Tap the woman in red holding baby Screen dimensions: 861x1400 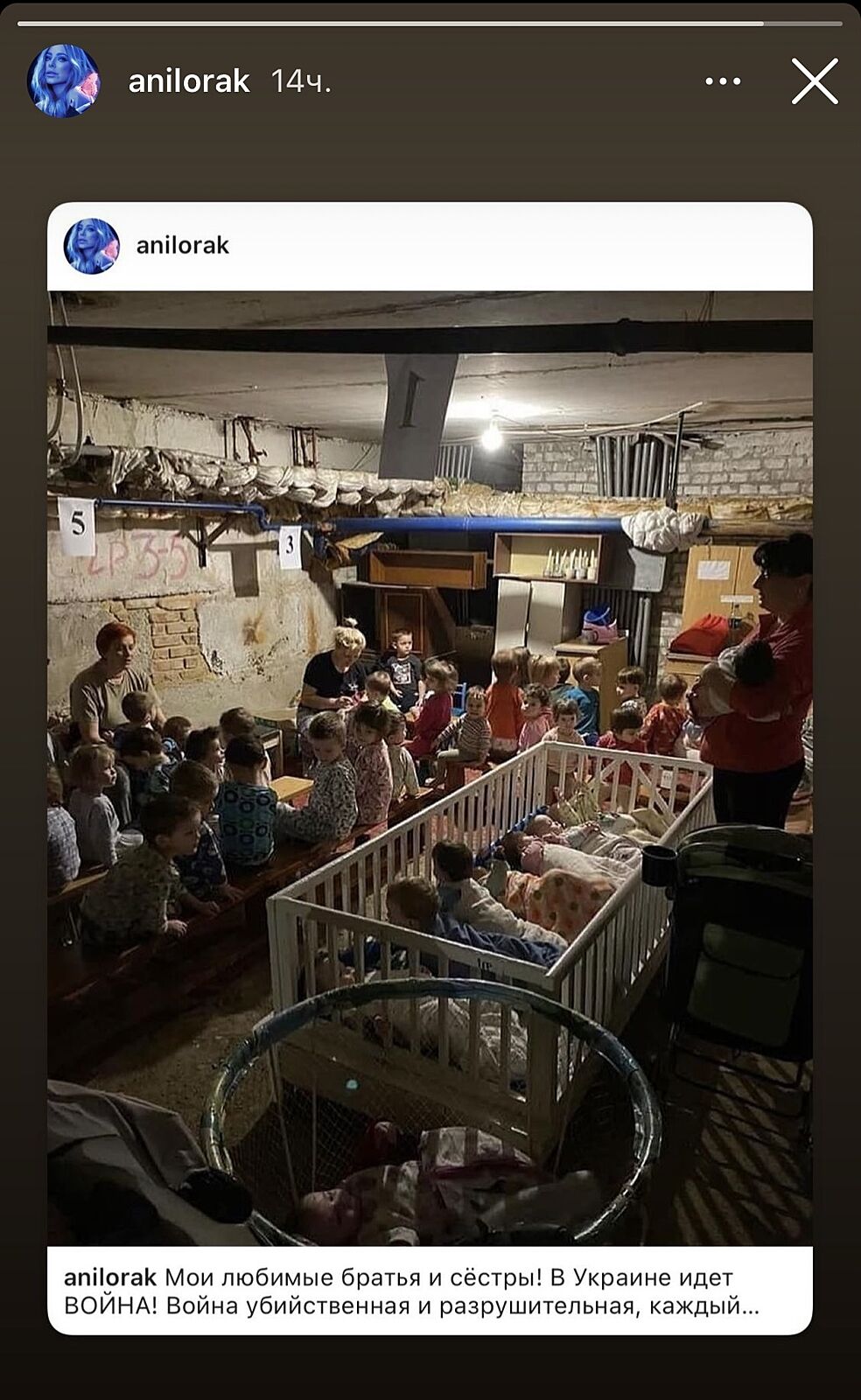754,681
